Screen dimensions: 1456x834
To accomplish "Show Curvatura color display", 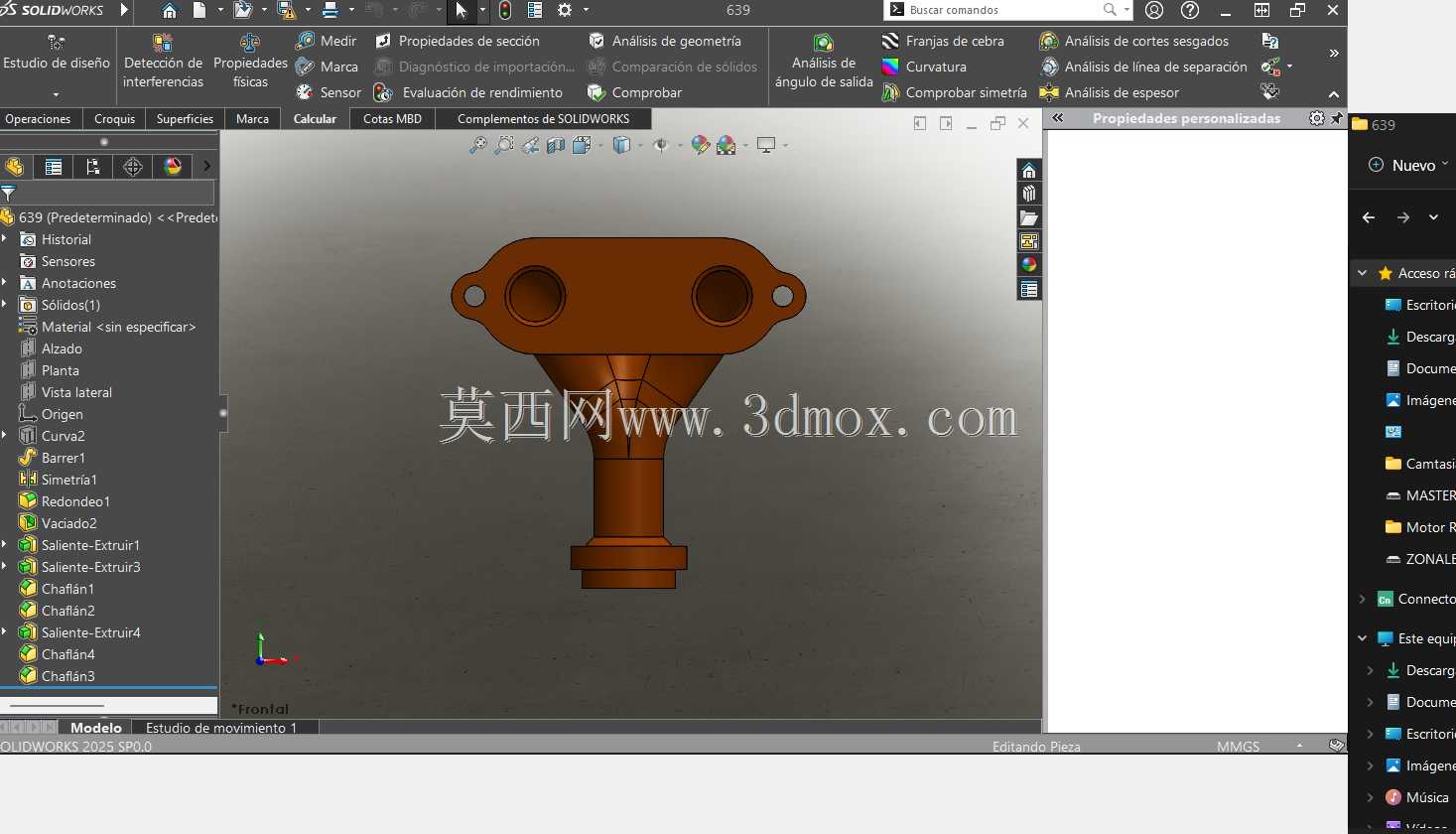I will (924, 67).
